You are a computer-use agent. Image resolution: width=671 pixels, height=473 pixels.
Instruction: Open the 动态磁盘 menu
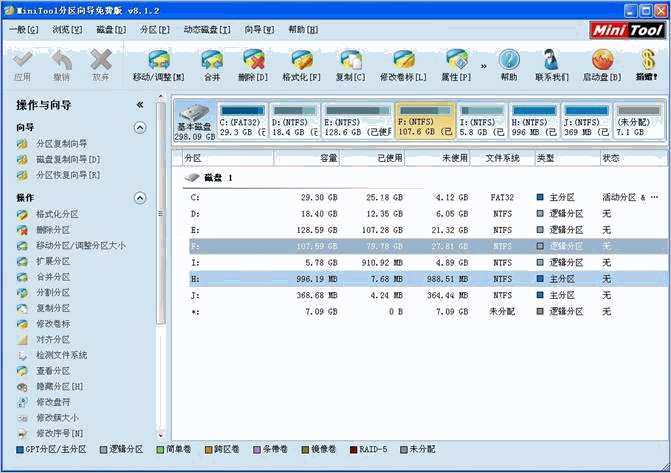207,30
